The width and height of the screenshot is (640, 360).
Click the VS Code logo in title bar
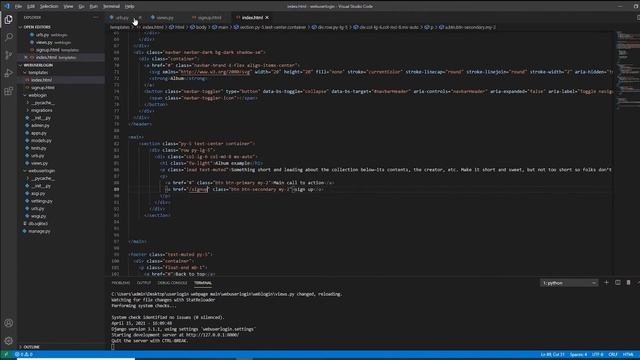7,6
